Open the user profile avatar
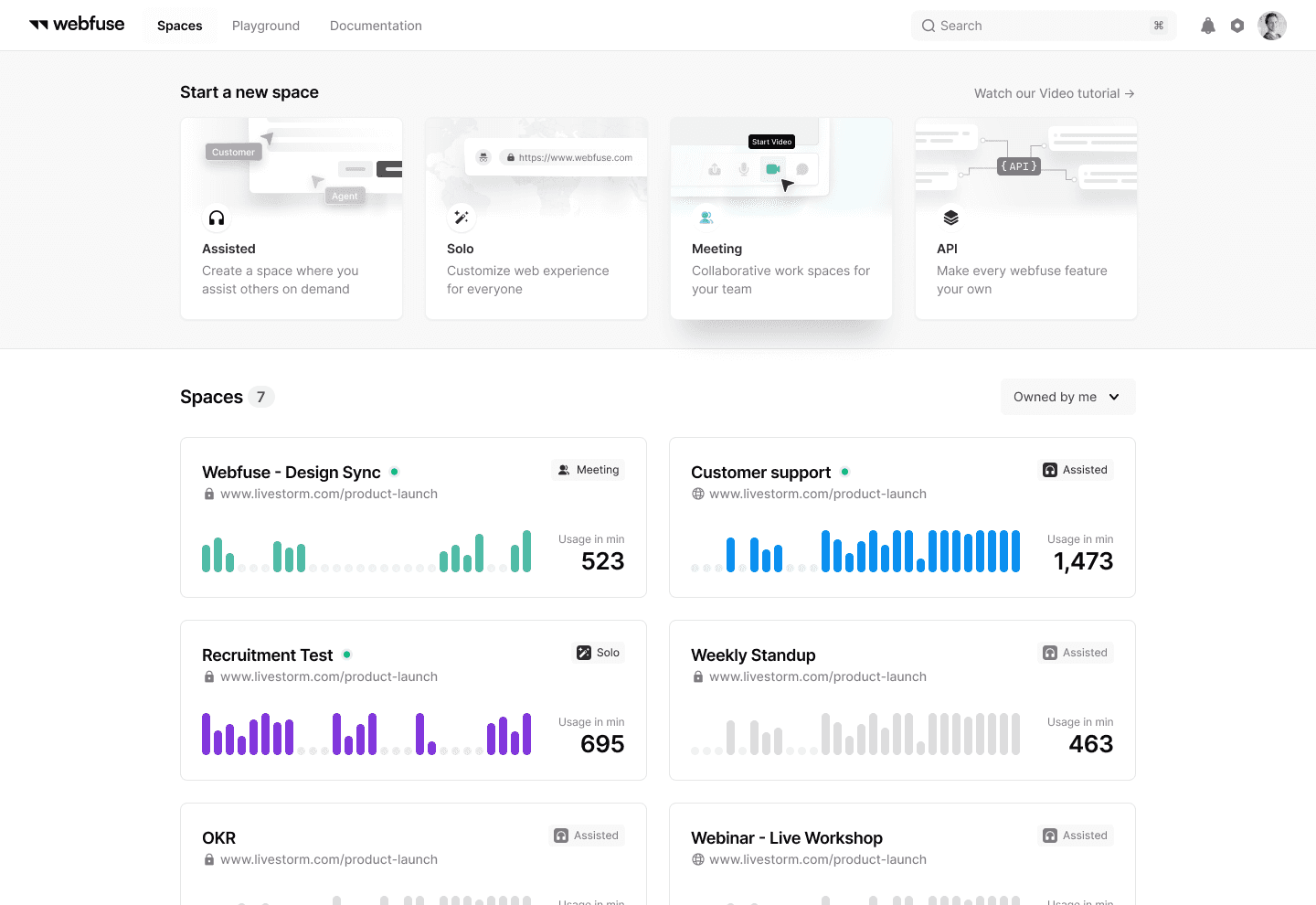Viewport: 1316px width, 905px height. point(1272,26)
